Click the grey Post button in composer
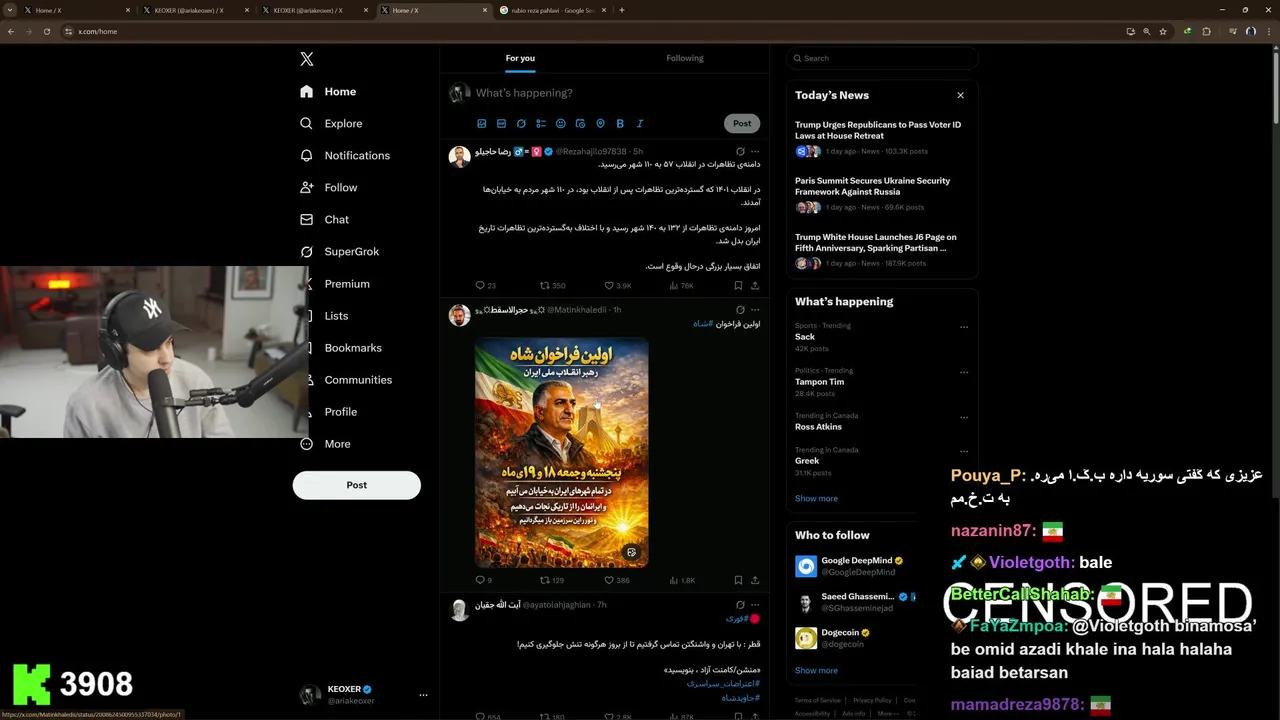The height and width of the screenshot is (720, 1280). pos(742,124)
